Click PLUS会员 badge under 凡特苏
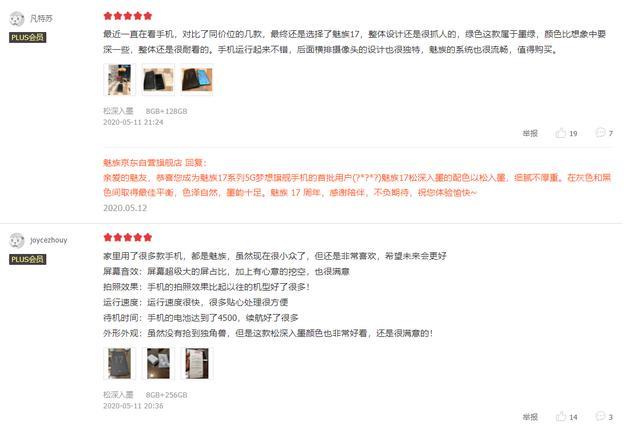The height and width of the screenshot is (429, 640). pos(27,38)
